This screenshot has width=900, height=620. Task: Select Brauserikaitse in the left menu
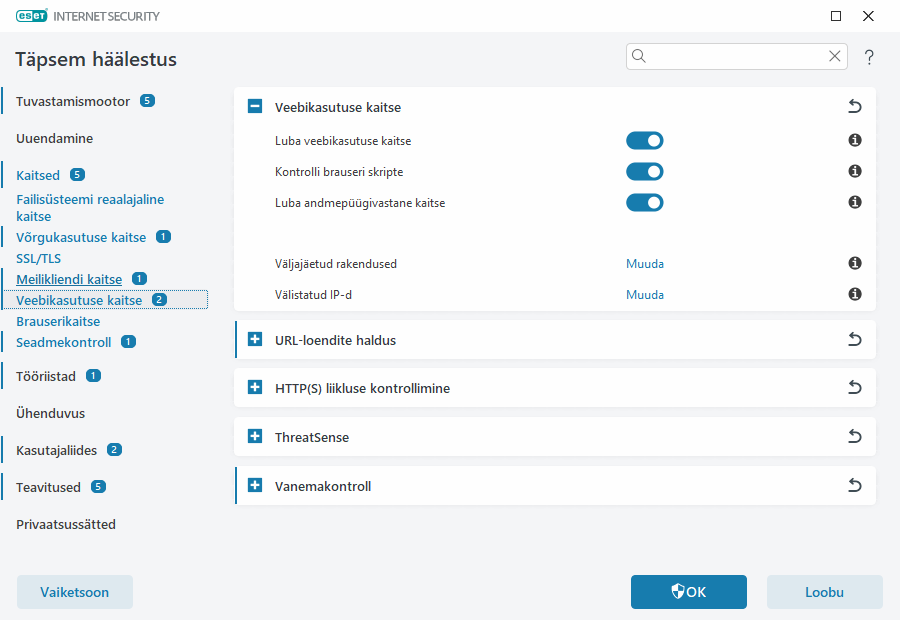tap(58, 322)
